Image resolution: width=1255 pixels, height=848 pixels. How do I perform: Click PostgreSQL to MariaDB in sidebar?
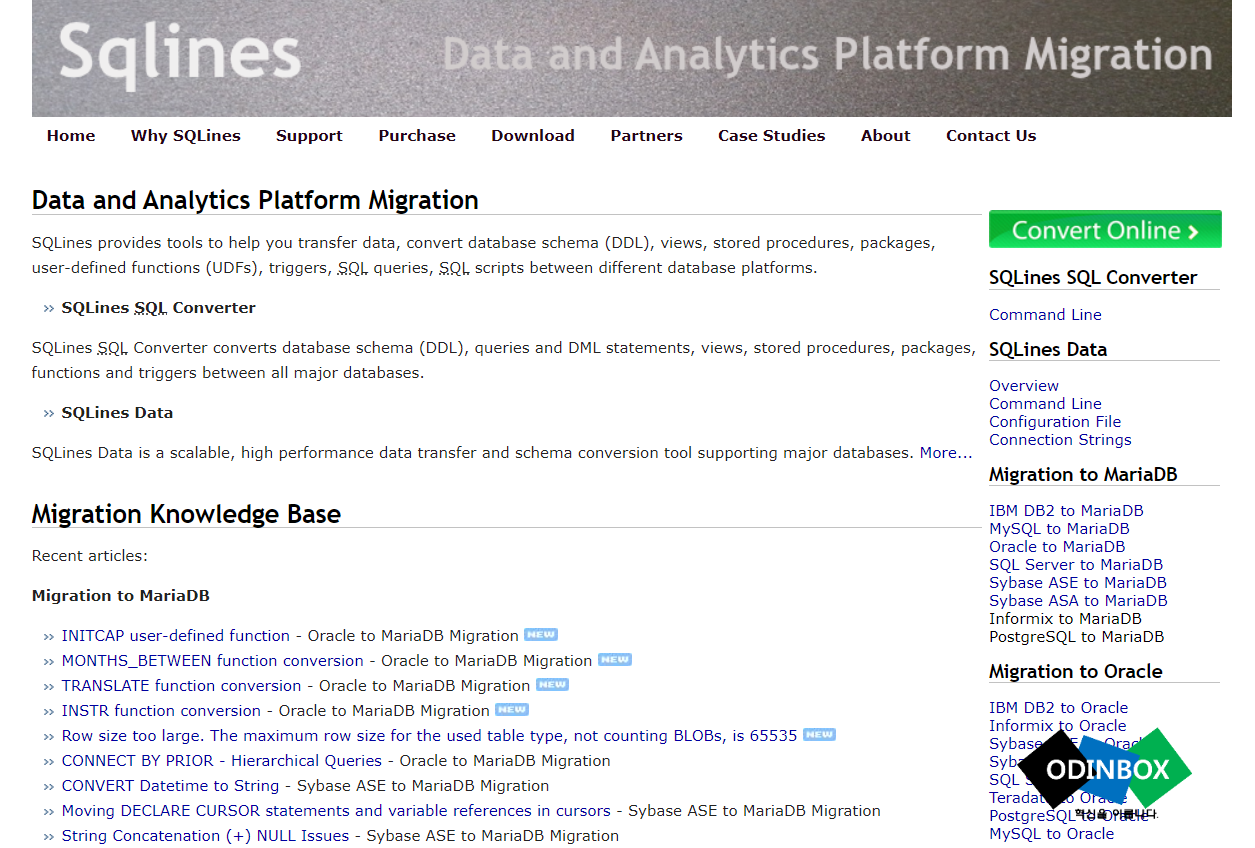point(1076,637)
